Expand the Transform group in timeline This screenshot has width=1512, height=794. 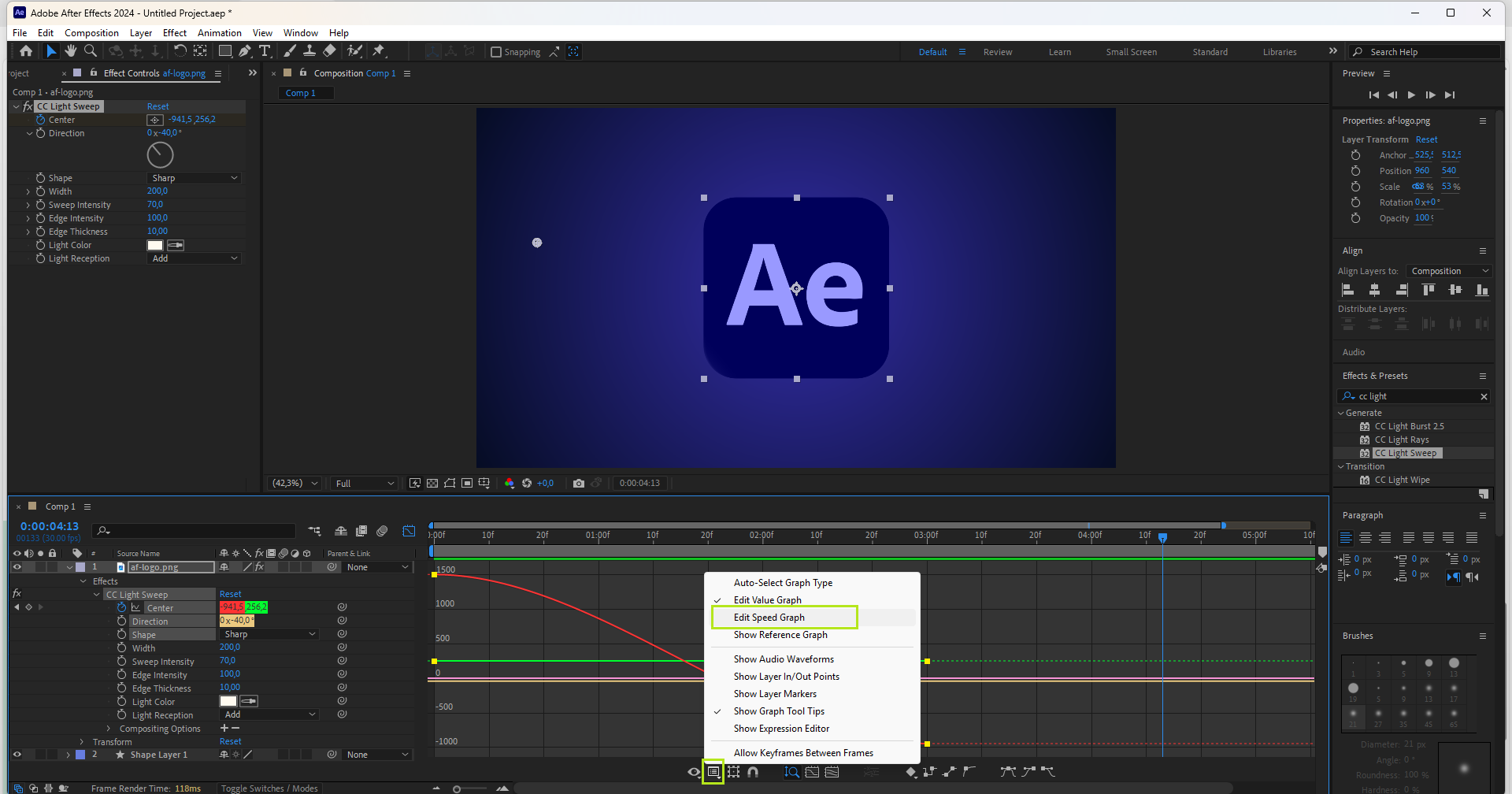(x=82, y=742)
